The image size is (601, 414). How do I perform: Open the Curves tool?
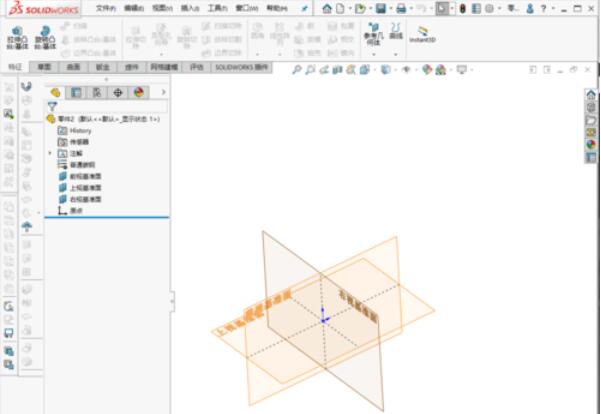(396, 31)
